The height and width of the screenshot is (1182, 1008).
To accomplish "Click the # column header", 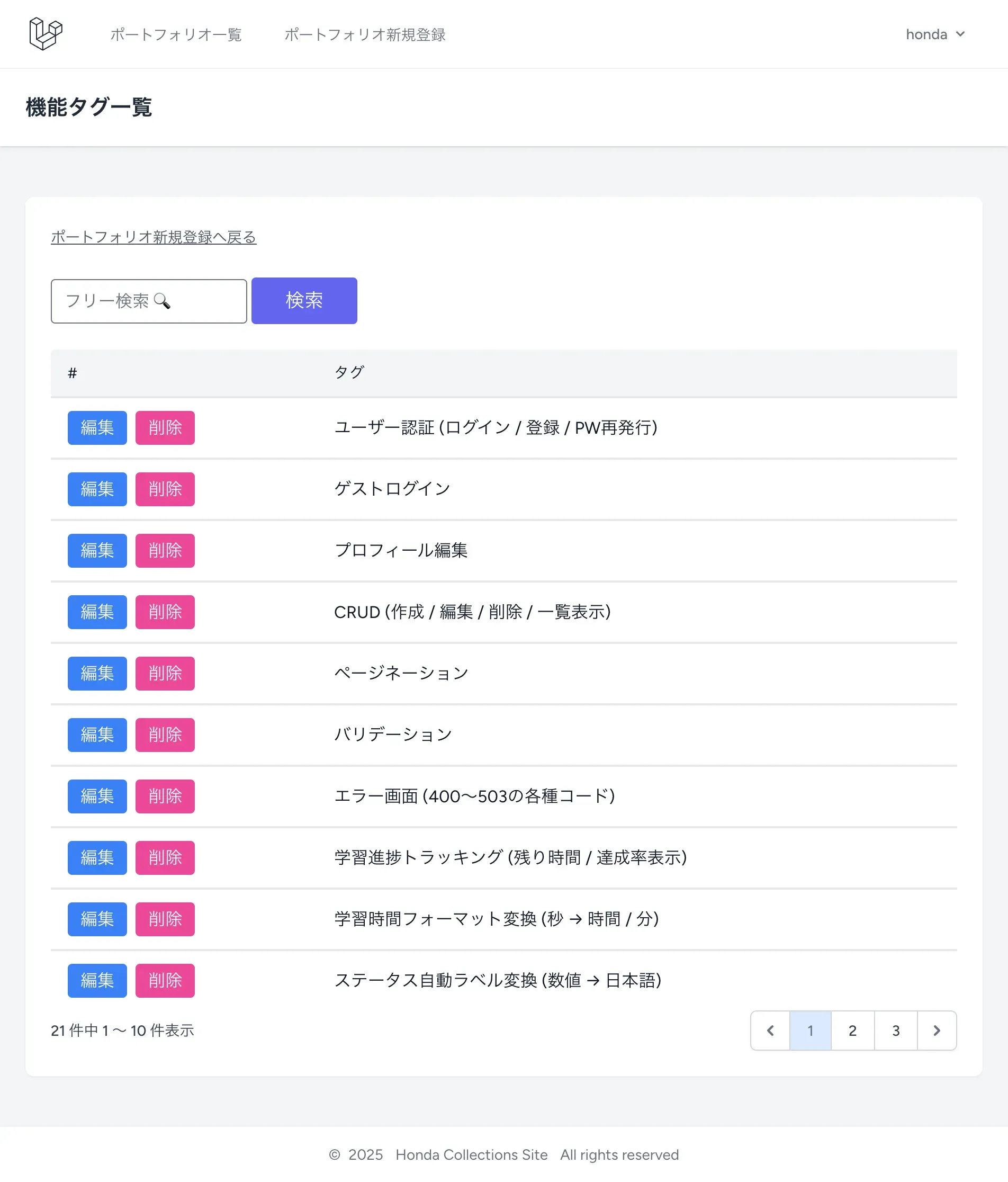I will (73, 373).
